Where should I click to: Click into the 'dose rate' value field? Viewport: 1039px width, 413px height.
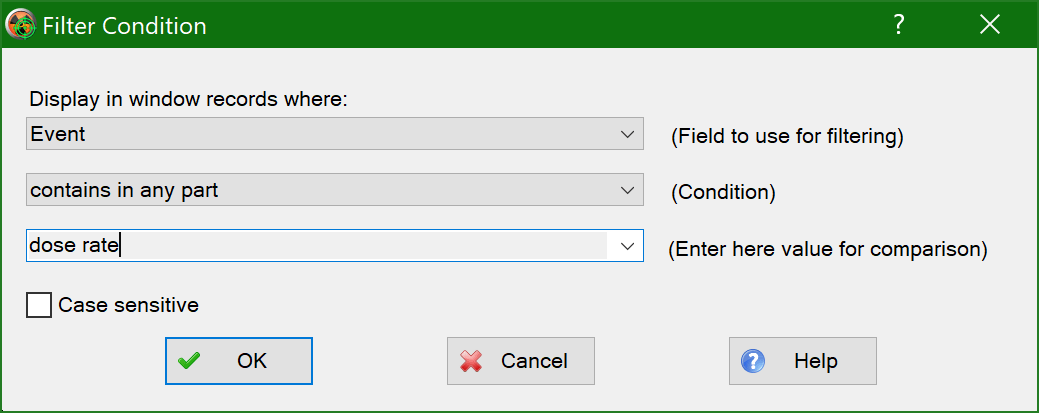pos(317,246)
